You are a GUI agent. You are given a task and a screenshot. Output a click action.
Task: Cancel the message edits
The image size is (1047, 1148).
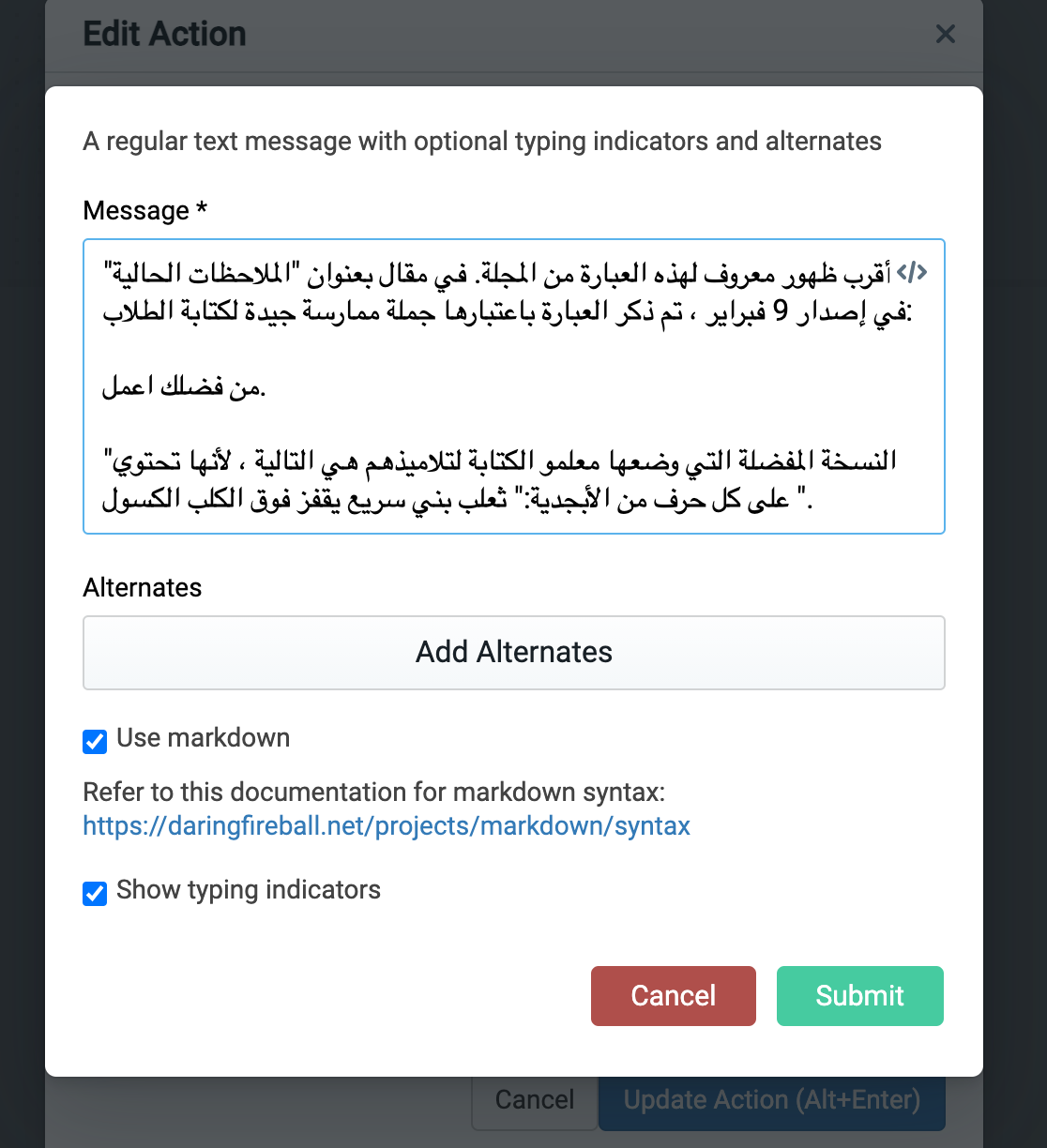[x=673, y=996]
